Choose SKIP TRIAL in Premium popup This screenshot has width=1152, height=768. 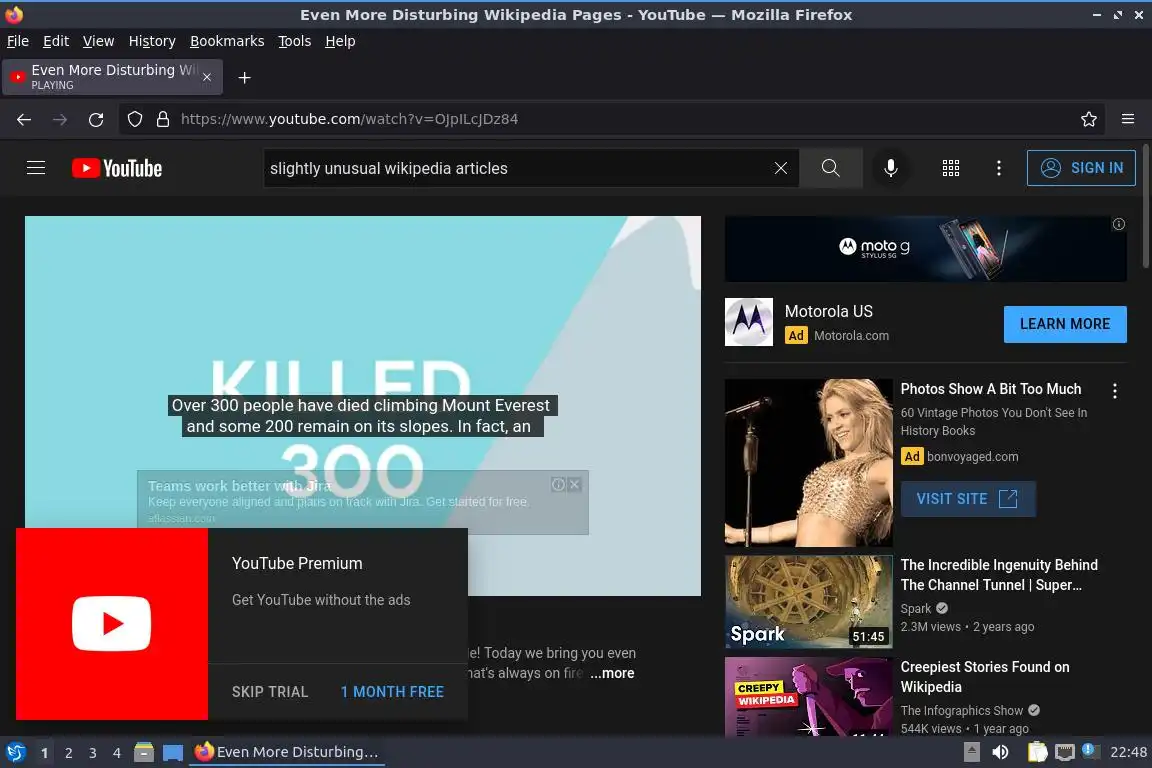[x=270, y=692]
